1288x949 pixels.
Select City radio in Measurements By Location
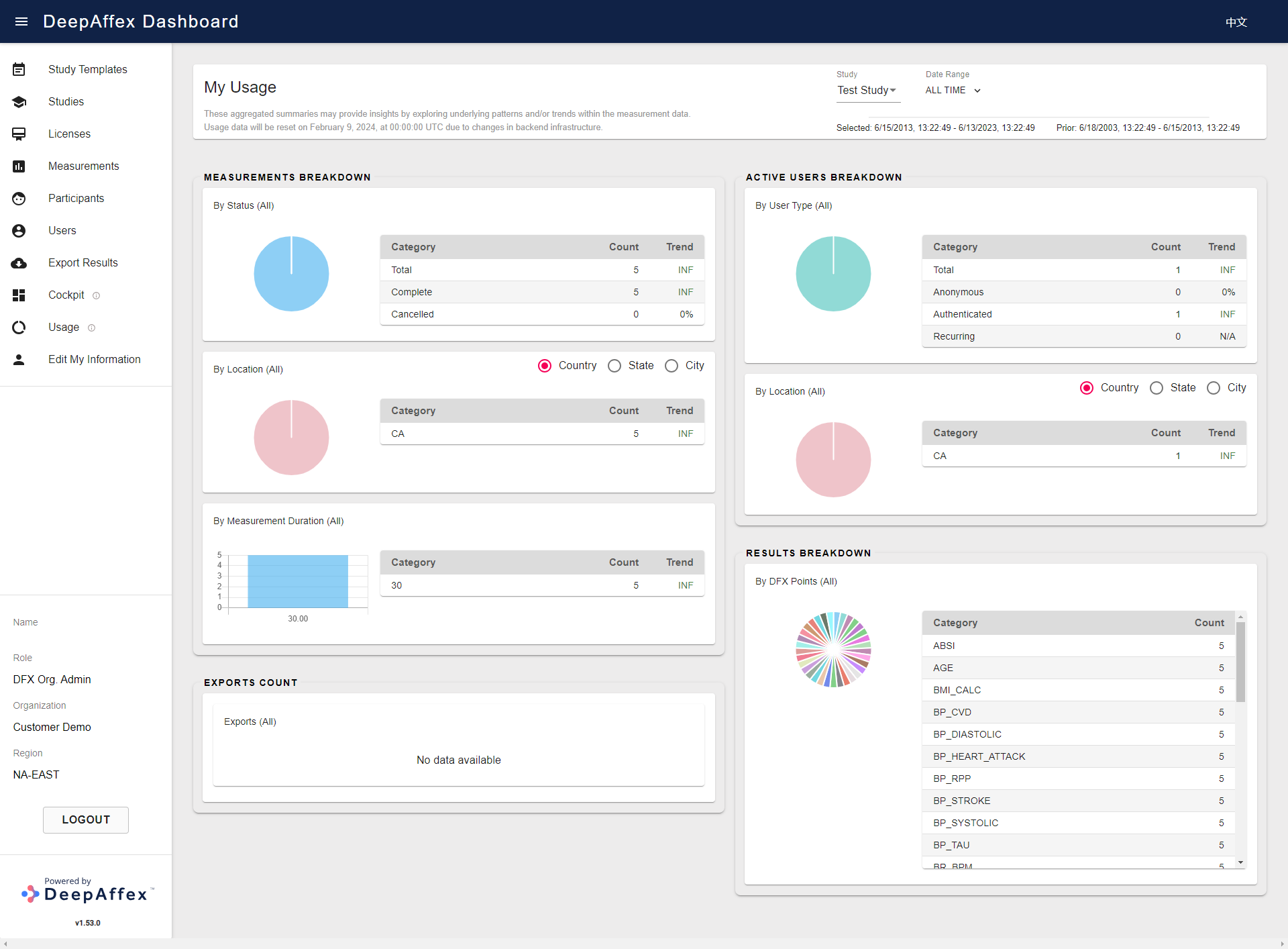click(672, 366)
